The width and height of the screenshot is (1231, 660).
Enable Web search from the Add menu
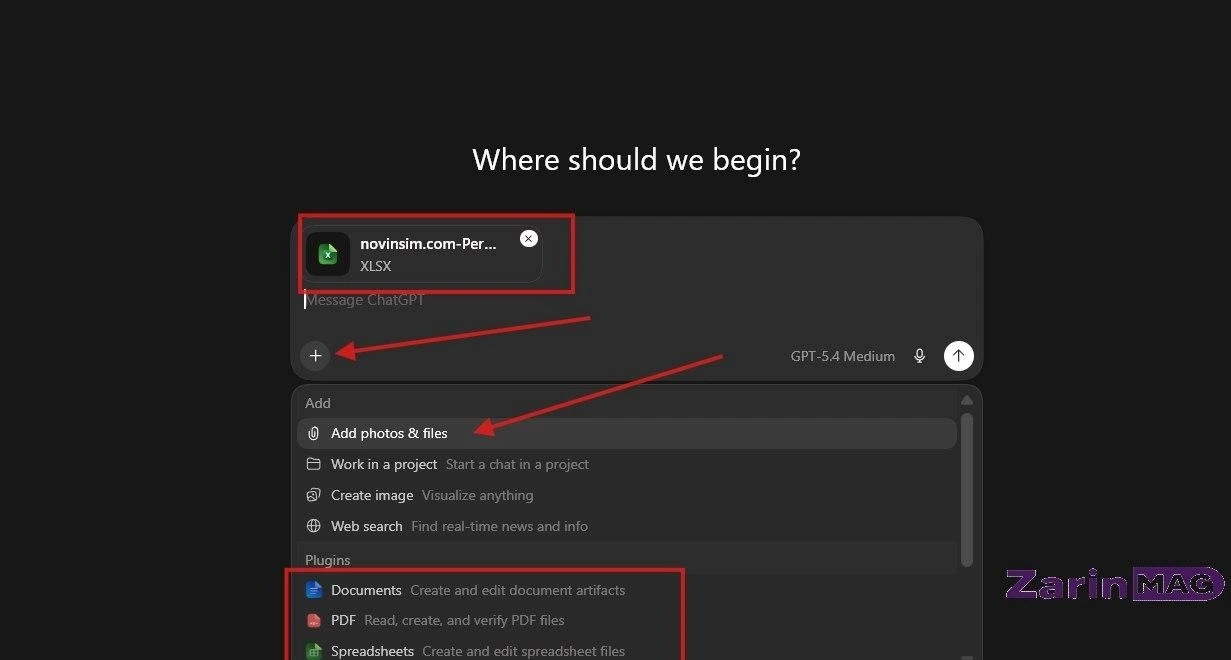tap(627, 526)
